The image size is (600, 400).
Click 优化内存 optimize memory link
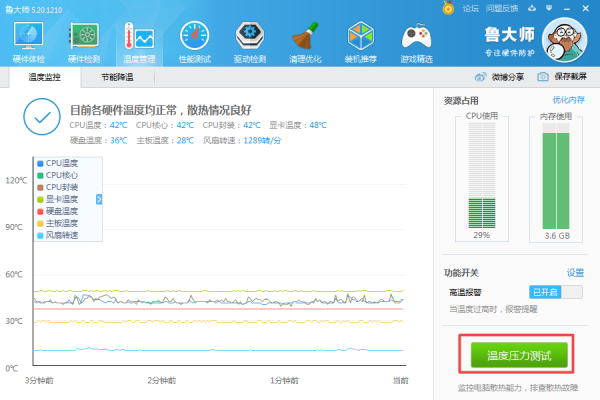coord(568,100)
